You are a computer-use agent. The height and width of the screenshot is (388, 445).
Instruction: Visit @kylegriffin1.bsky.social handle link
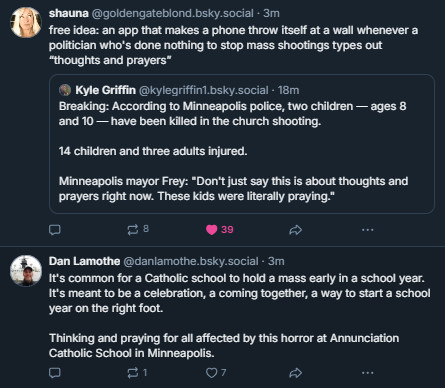pos(203,90)
